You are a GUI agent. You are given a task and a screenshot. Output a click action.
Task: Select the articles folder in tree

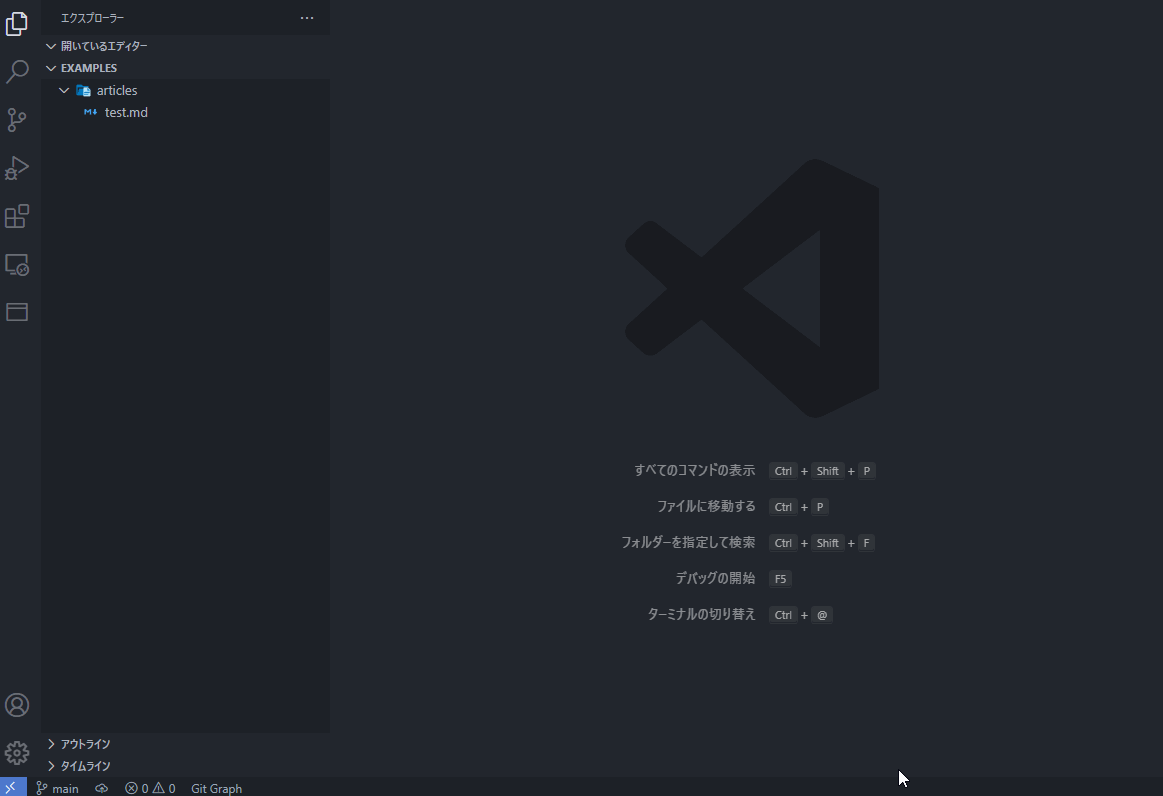[185, 91]
